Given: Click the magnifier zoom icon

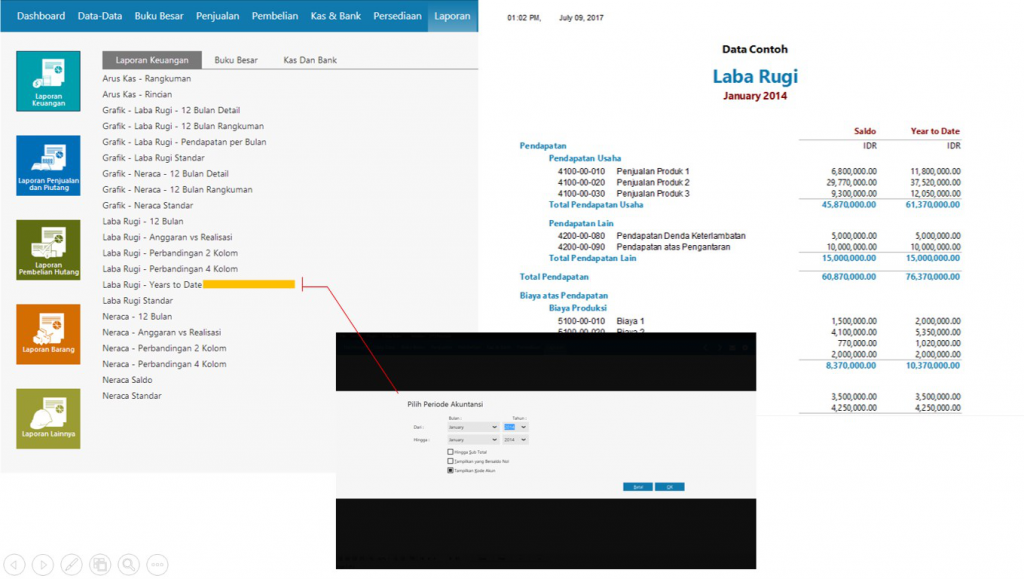Looking at the screenshot, I should (x=128, y=564).
